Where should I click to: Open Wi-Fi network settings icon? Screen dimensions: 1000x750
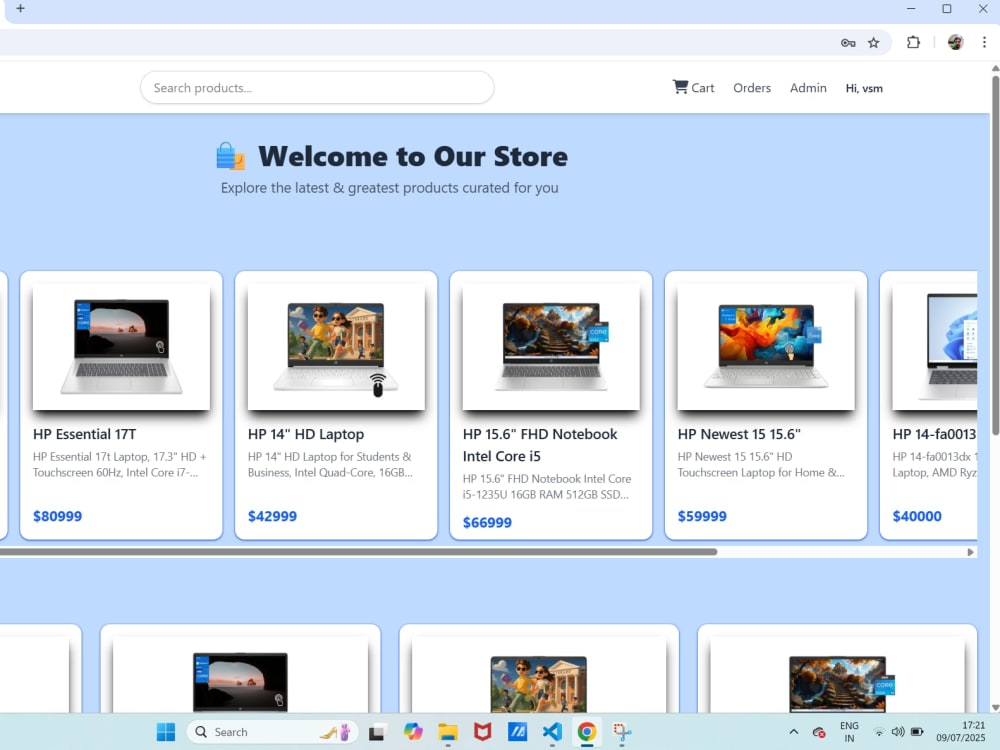[x=879, y=732]
